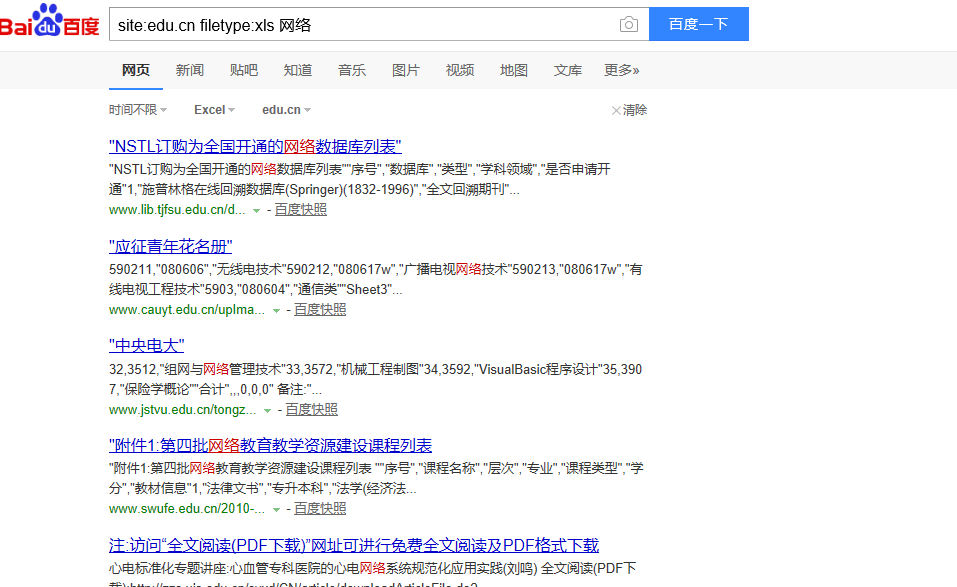Open the 图片 tab

[406, 70]
